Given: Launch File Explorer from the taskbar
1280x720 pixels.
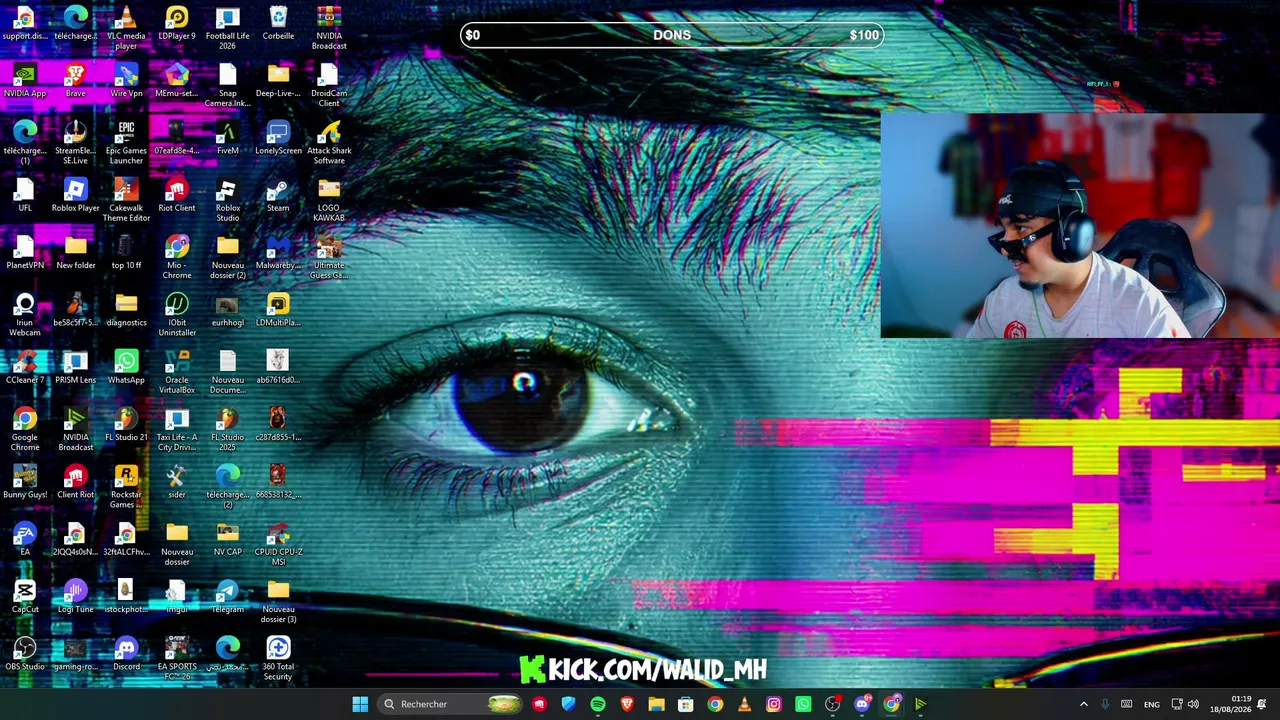Looking at the screenshot, I should pyautogui.click(x=656, y=704).
